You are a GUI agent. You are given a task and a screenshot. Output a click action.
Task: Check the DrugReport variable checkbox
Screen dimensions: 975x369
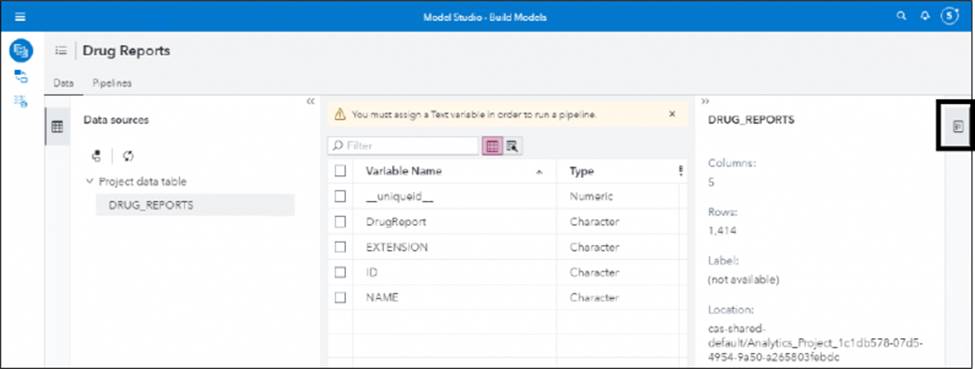point(340,222)
